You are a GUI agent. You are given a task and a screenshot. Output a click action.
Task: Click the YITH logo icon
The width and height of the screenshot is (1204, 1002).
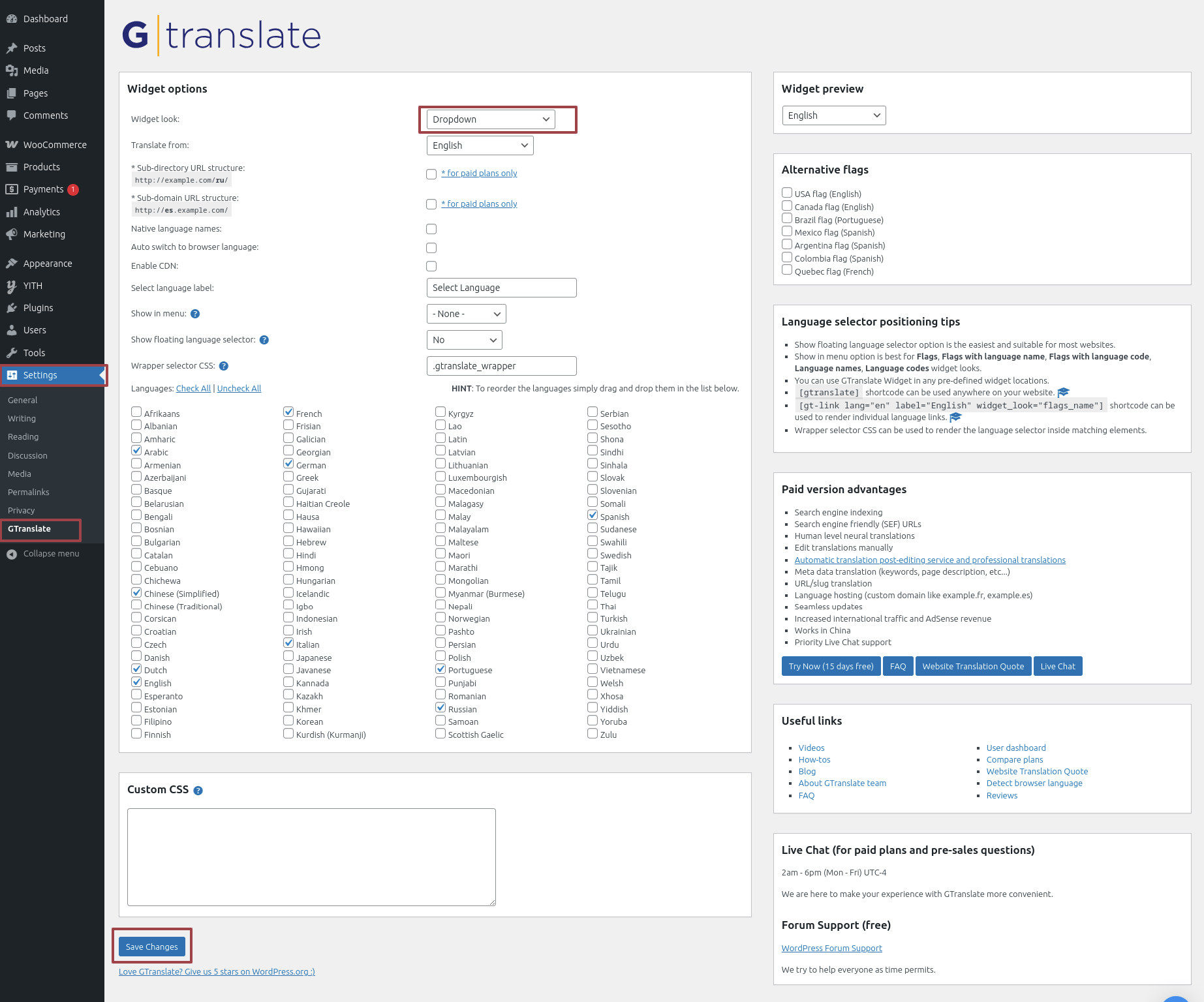(x=12, y=286)
